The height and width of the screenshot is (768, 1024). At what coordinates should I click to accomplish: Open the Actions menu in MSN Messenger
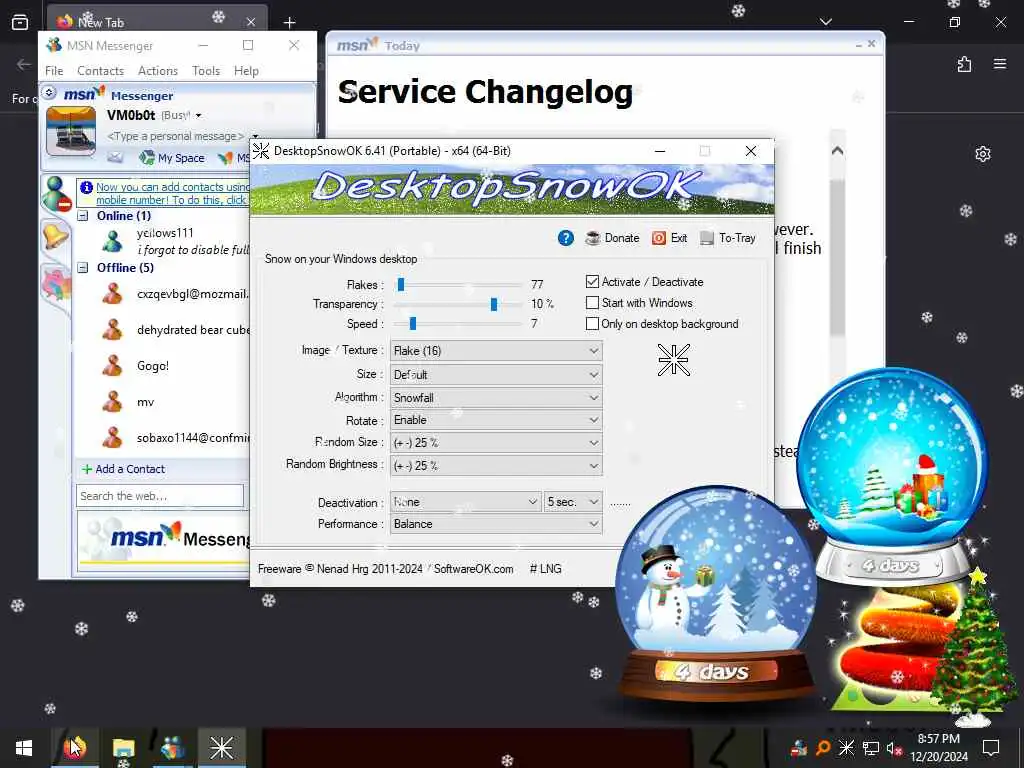[x=158, y=71]
